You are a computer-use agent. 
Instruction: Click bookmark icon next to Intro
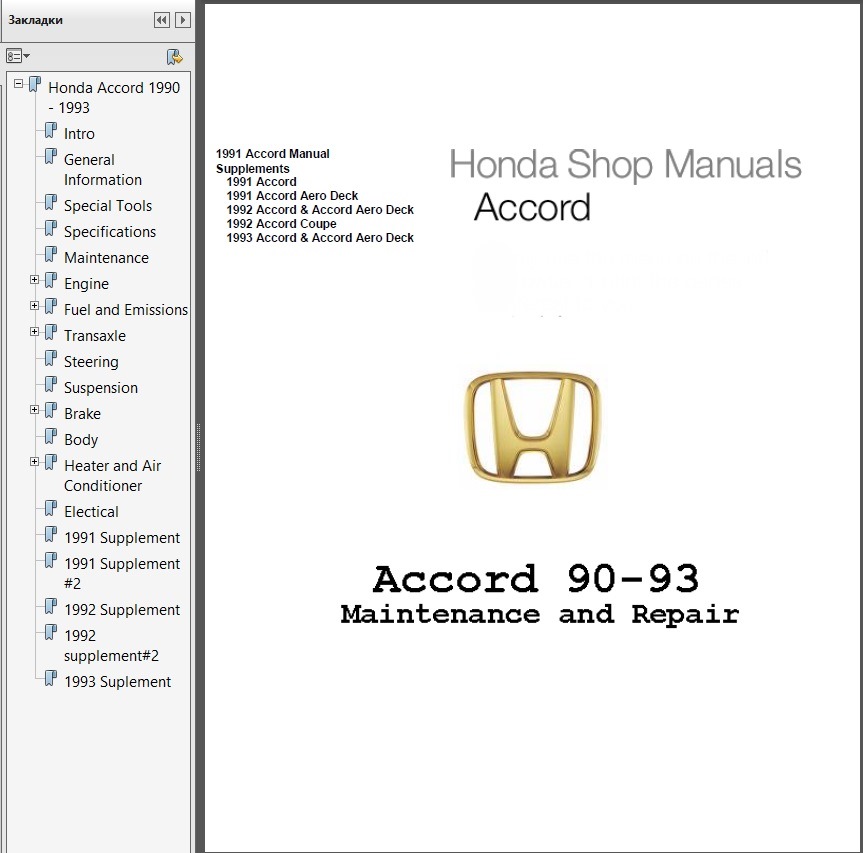[x=51, y=130]
